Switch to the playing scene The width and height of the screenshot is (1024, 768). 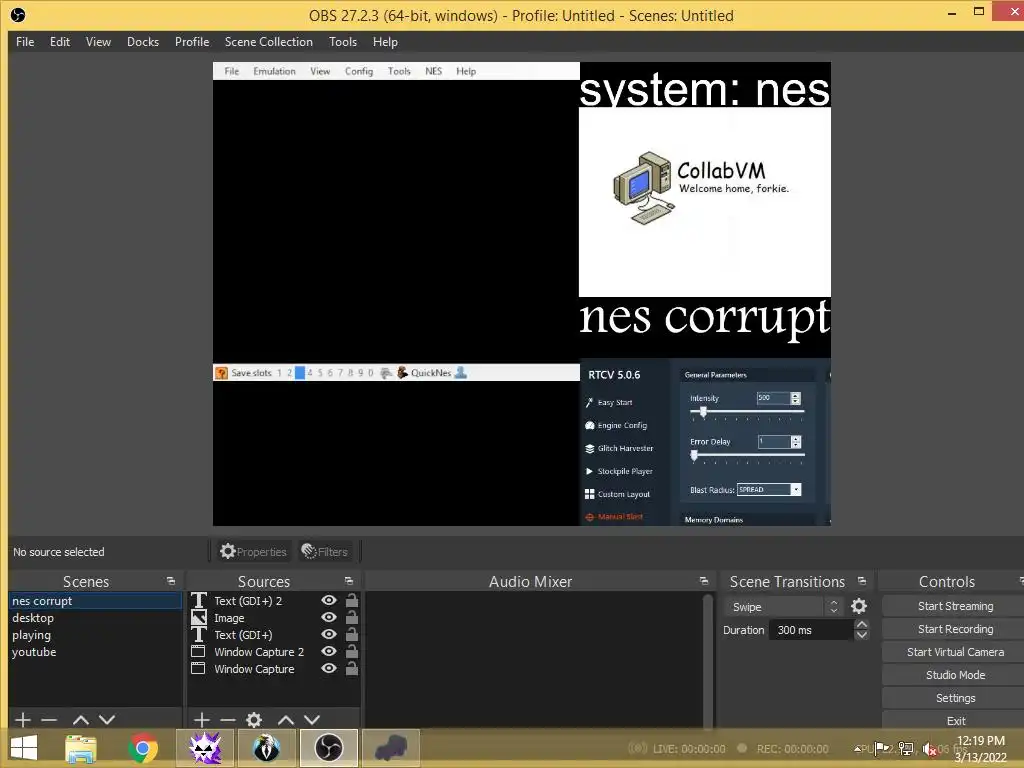(x=95, y=635)
